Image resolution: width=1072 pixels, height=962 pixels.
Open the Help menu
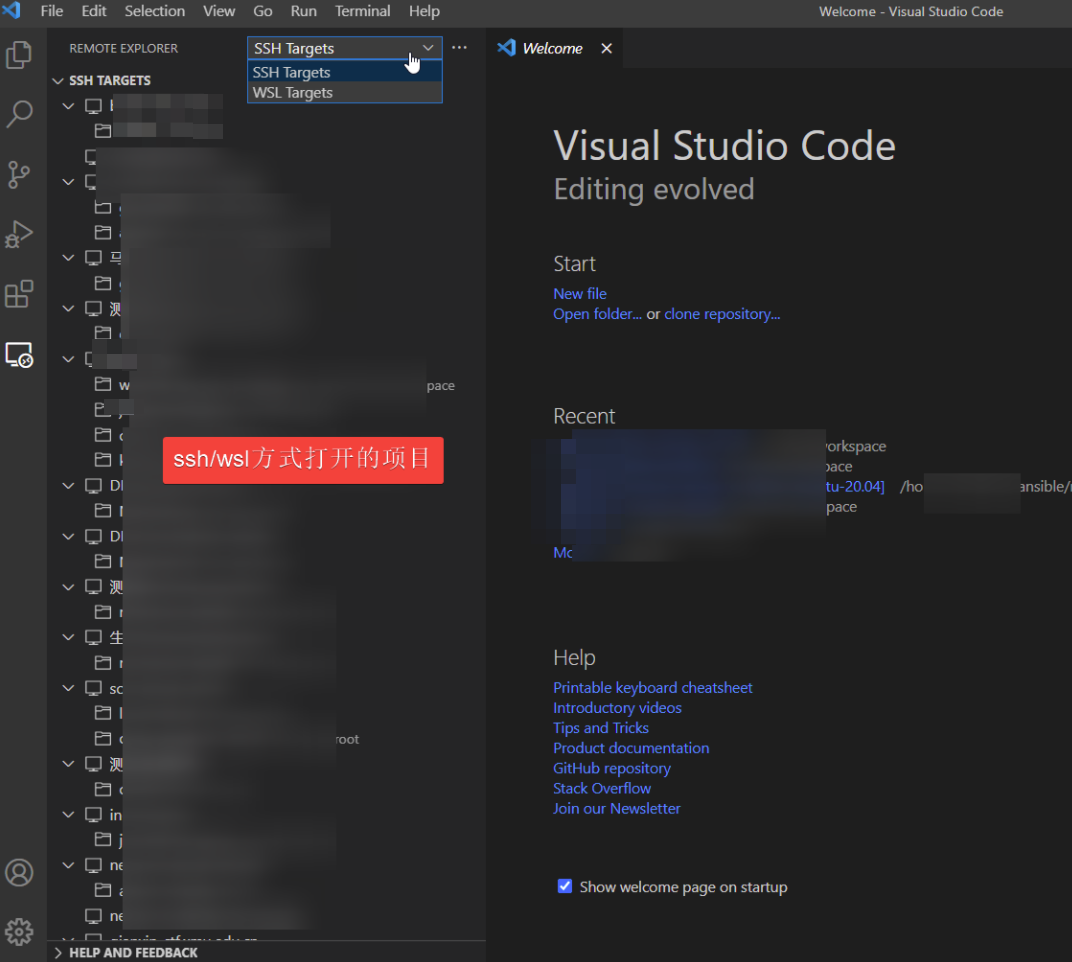pyautogui.click(x=425, y=11)
